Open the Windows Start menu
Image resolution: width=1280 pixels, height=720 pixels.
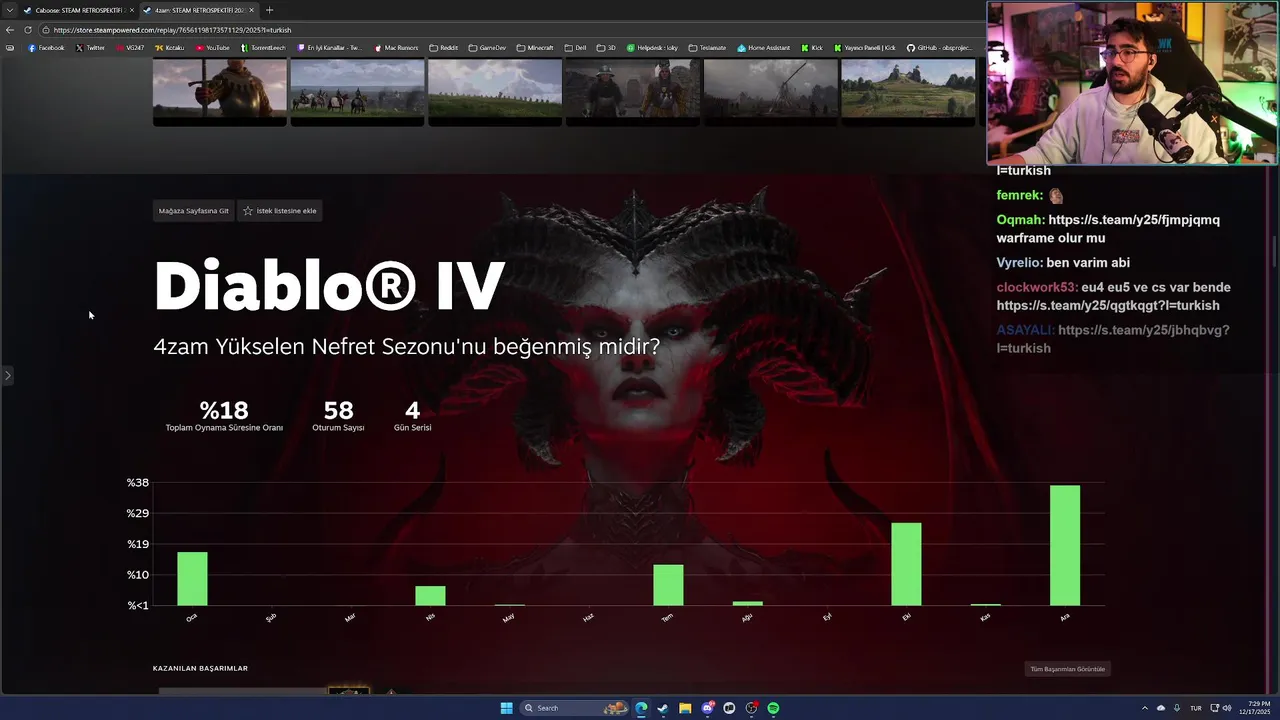[506, 708]
